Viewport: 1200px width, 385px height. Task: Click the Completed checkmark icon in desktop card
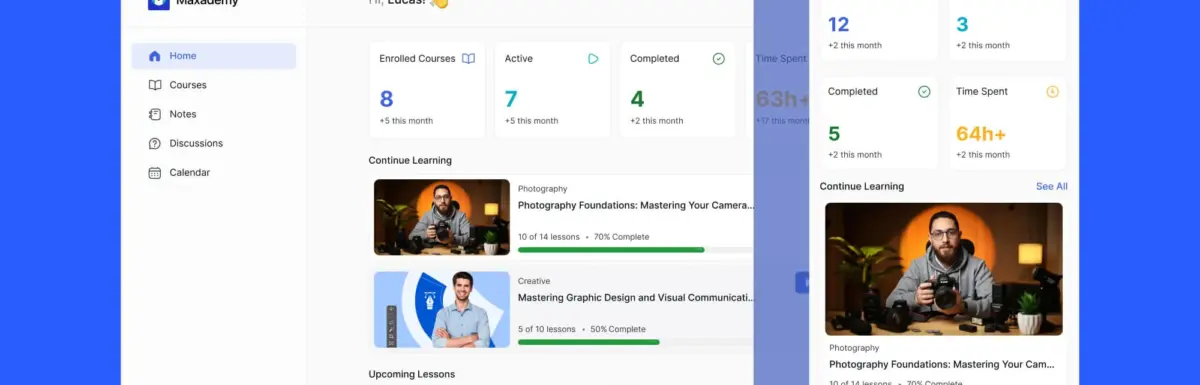718,58
